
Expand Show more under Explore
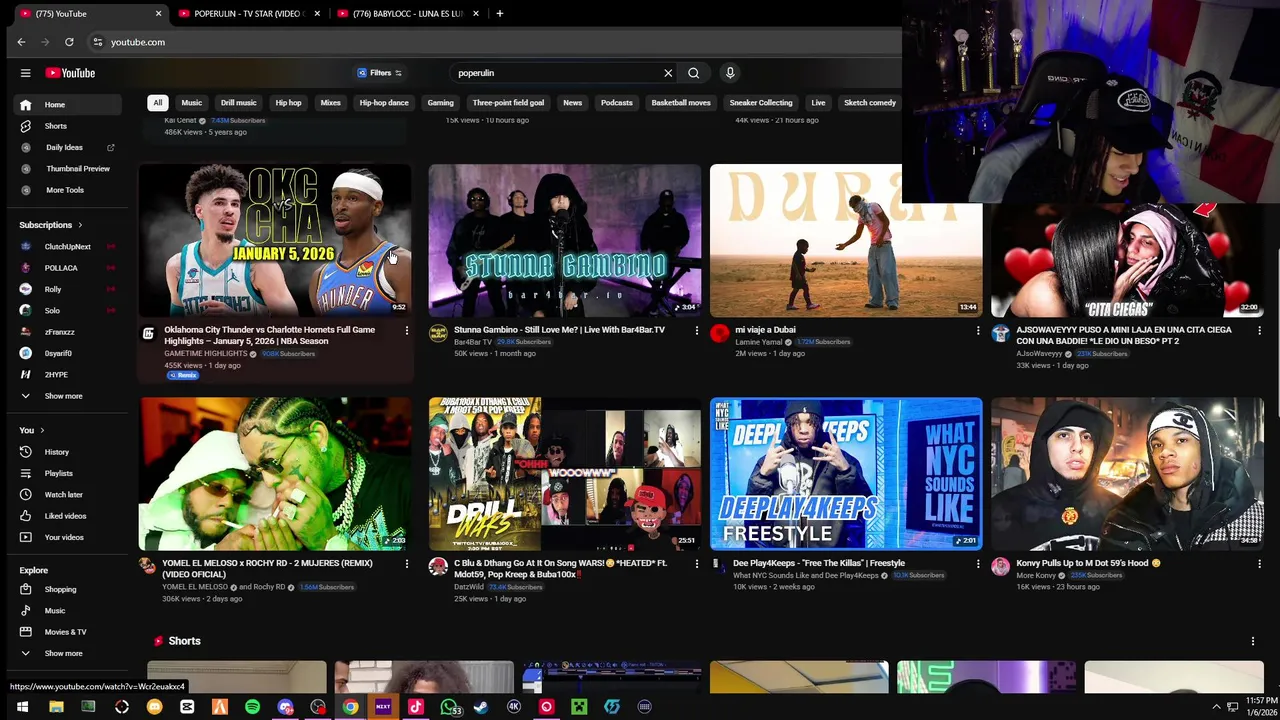pos(63,653)
